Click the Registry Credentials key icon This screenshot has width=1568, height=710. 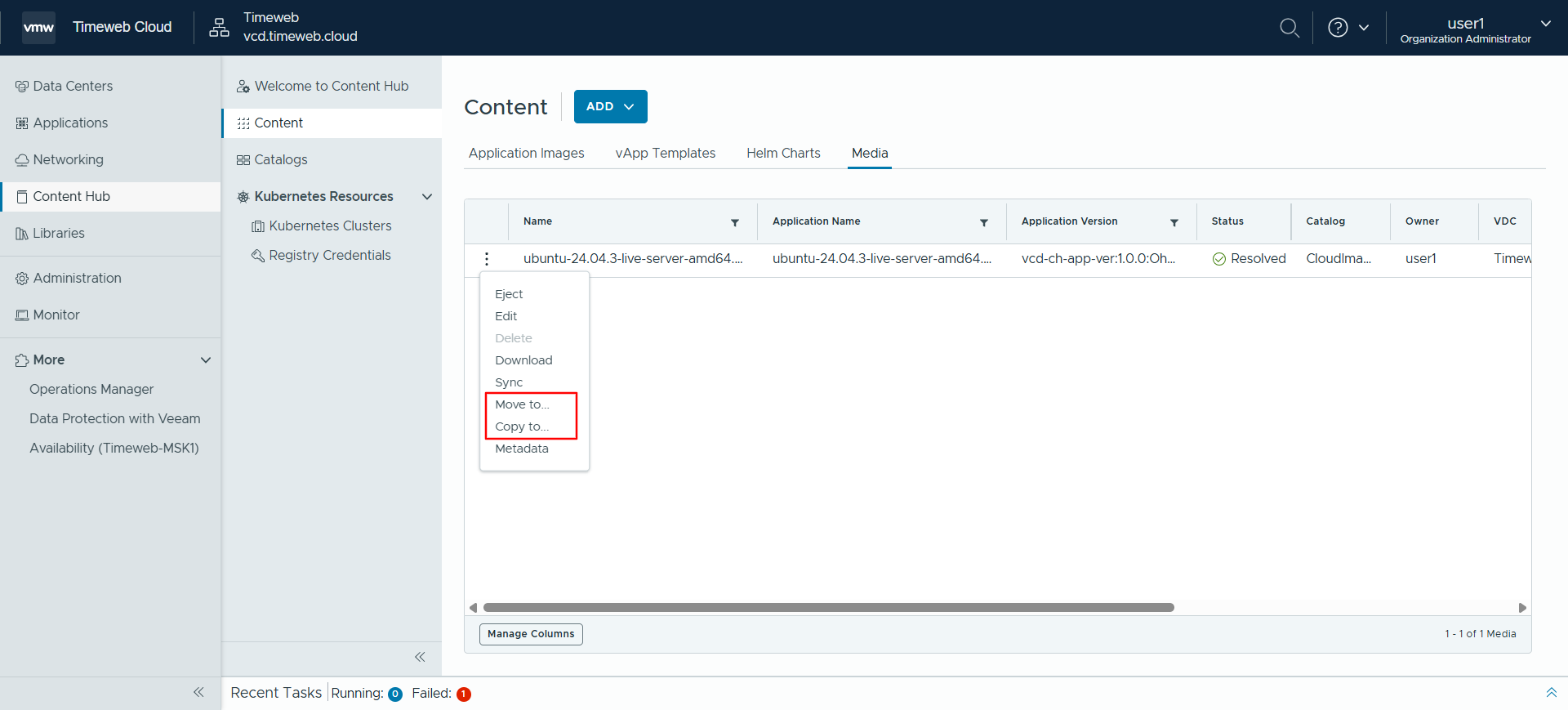point(258,256)
